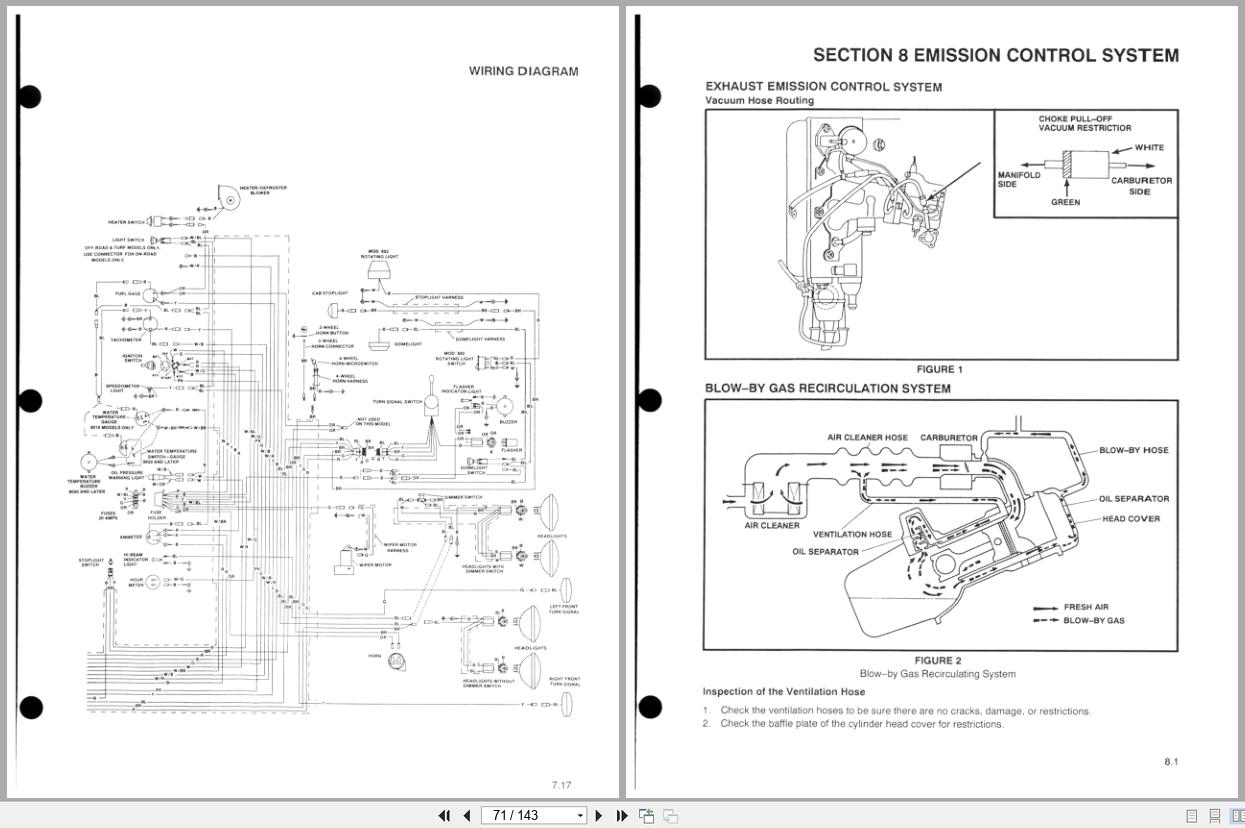Click the WHITE label in restriction diagram
Screen dimensions: 1245x828
(1149, 148)
